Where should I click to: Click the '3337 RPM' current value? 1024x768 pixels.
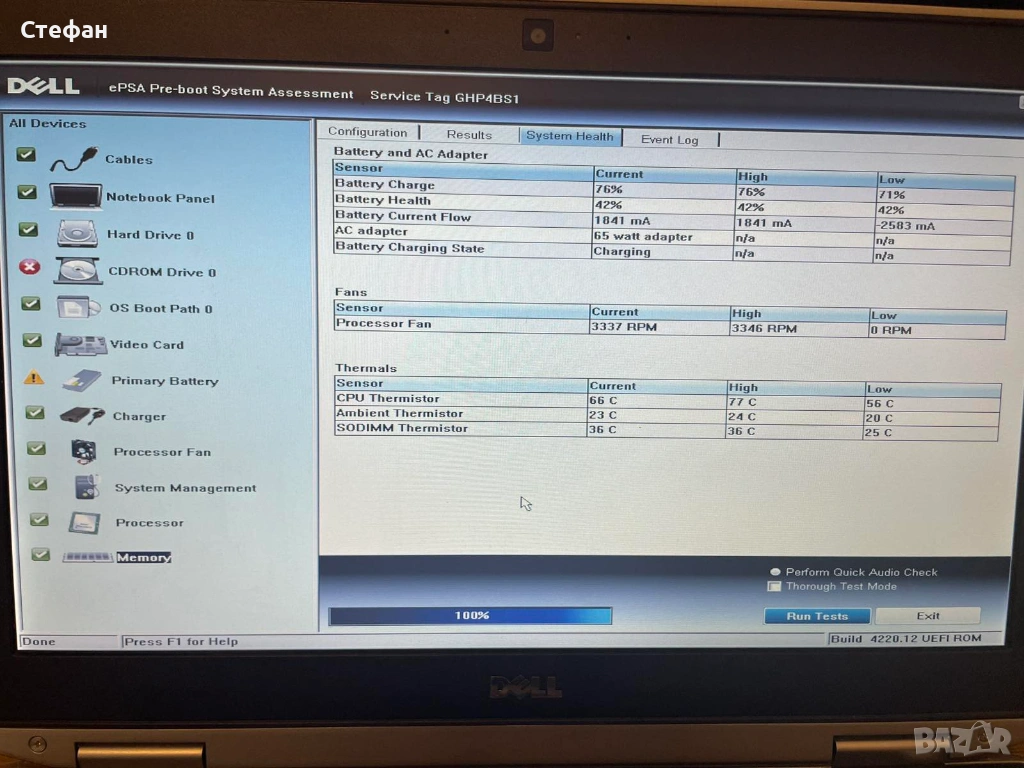(x=624, y=327)
